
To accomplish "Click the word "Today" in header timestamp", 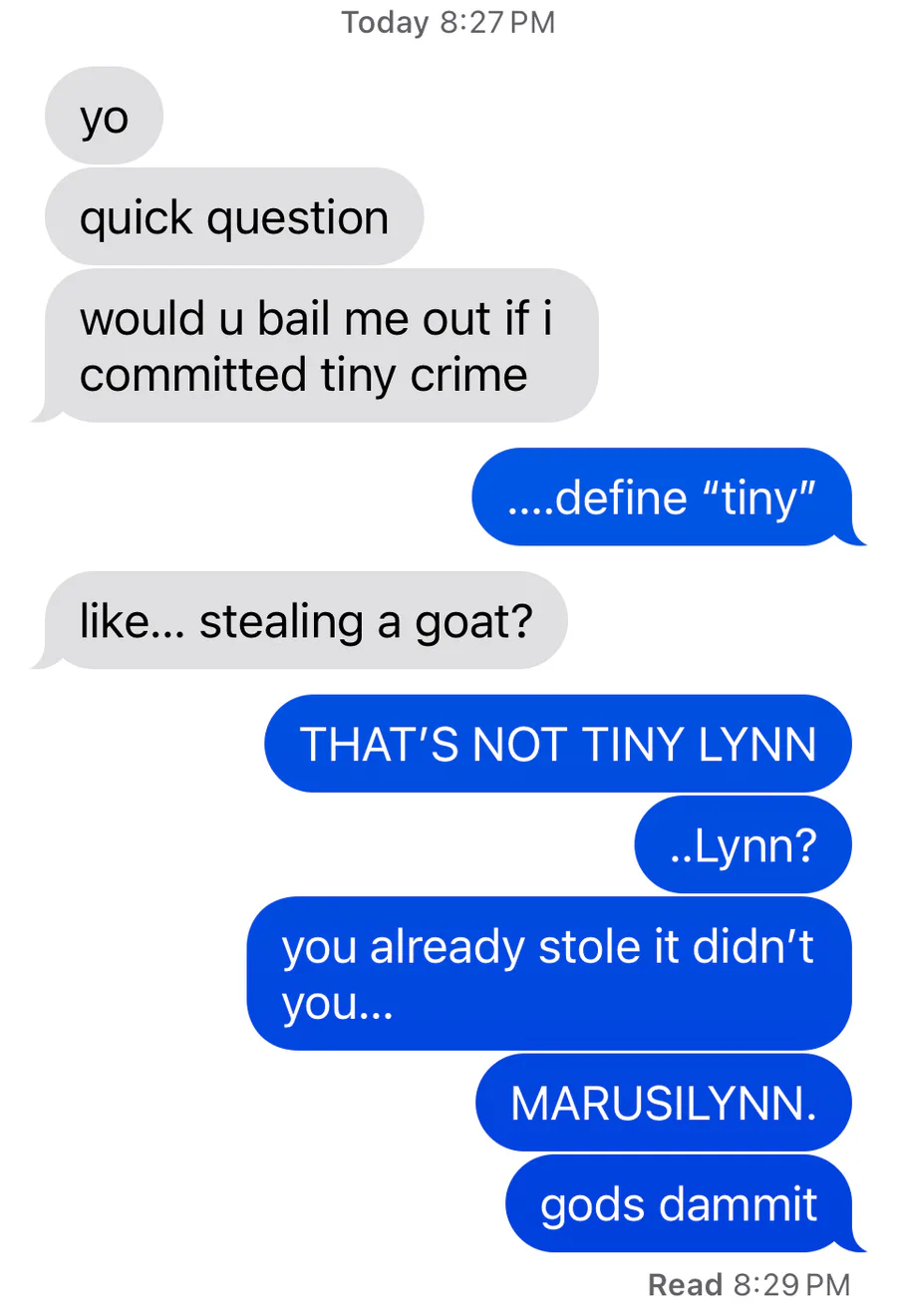I will pyautogui.click(x=385, y=22).
